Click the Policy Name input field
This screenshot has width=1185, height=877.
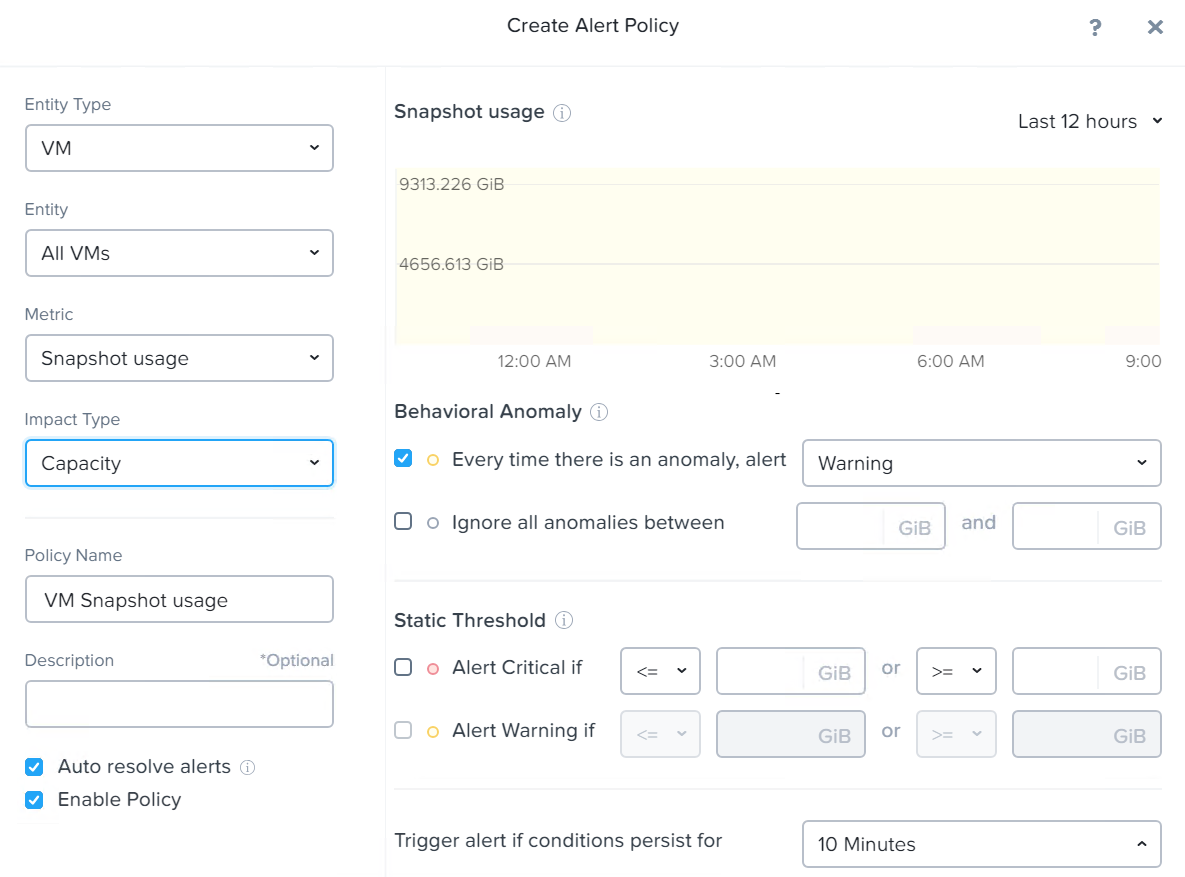coord(179,600)
